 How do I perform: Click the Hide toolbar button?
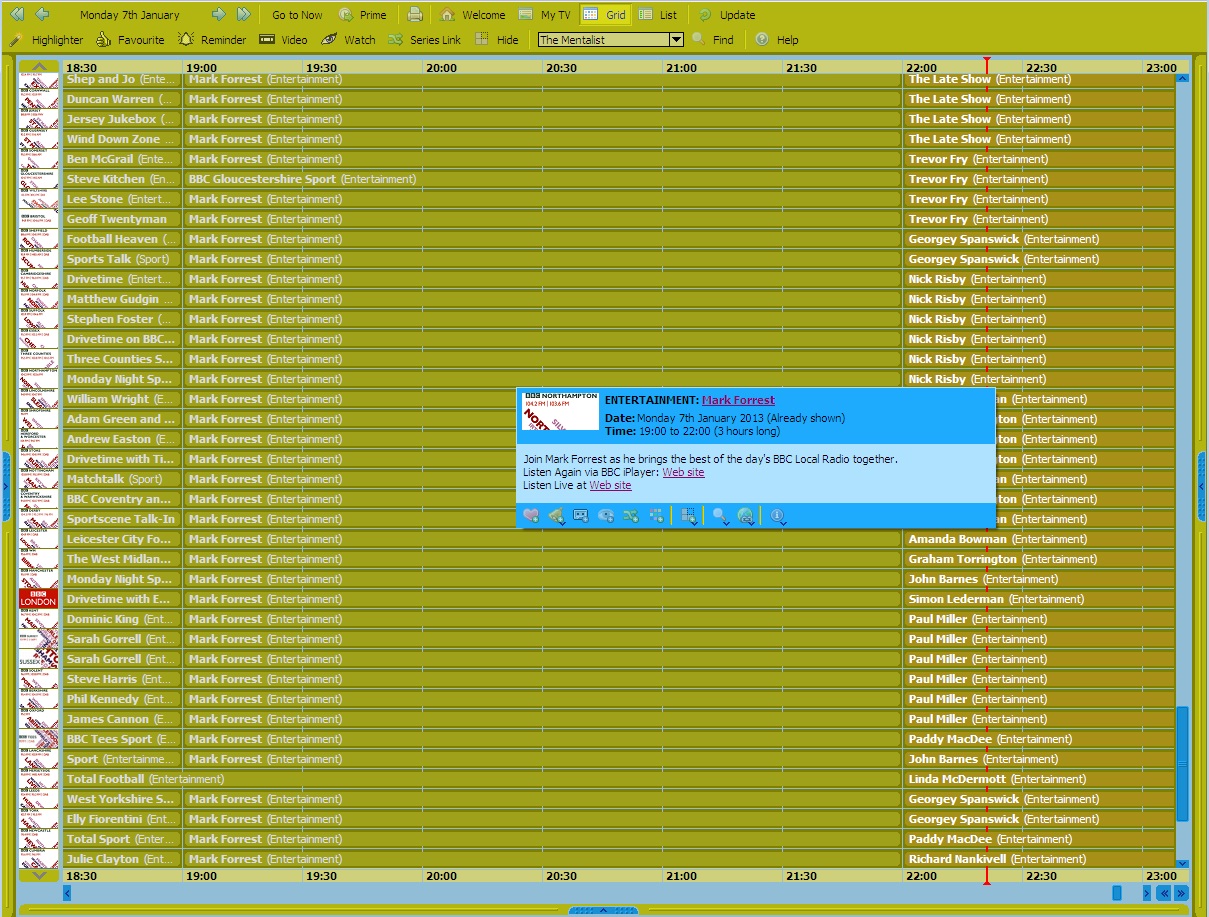coord(497,40)
